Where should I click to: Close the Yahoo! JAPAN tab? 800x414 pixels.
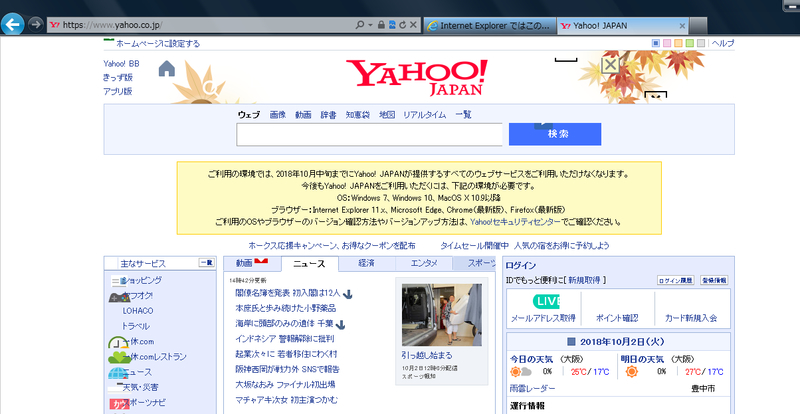click(x=682, y=26)
